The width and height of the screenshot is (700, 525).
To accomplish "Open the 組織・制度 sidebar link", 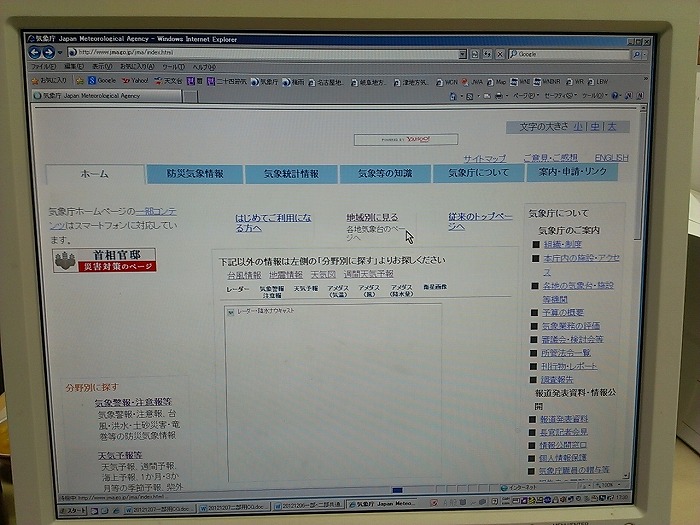I will click(563, 245).
